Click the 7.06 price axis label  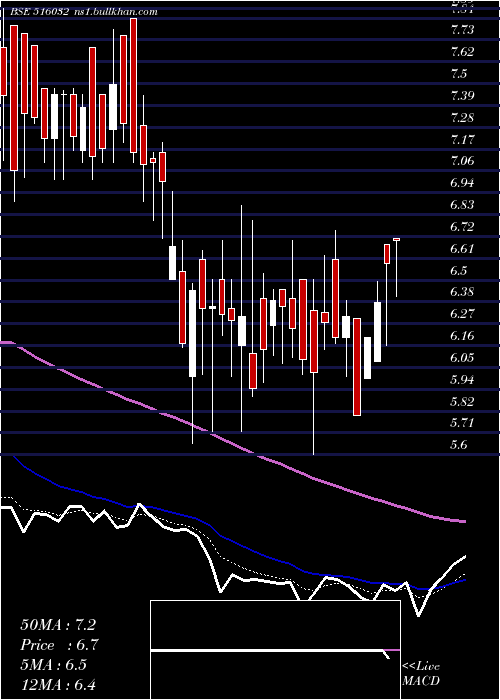click(462, 161)
